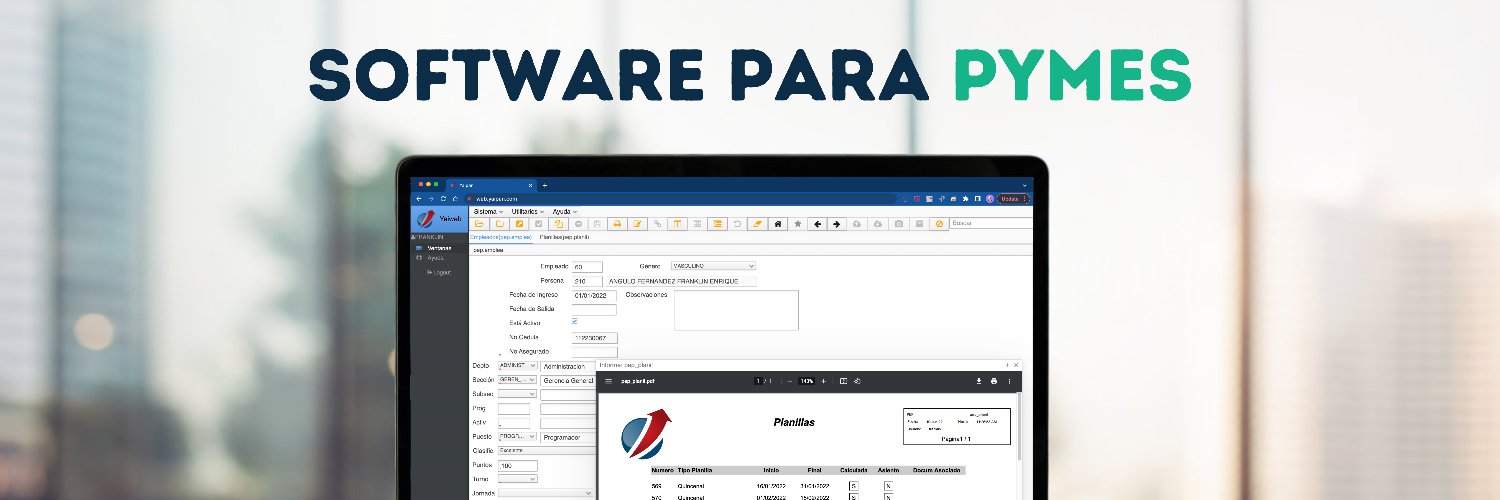Image resolution: width=1500 pixels, height=500 pixels.
Task: Click the Update button in Chrome
Action: [1010, 199]
